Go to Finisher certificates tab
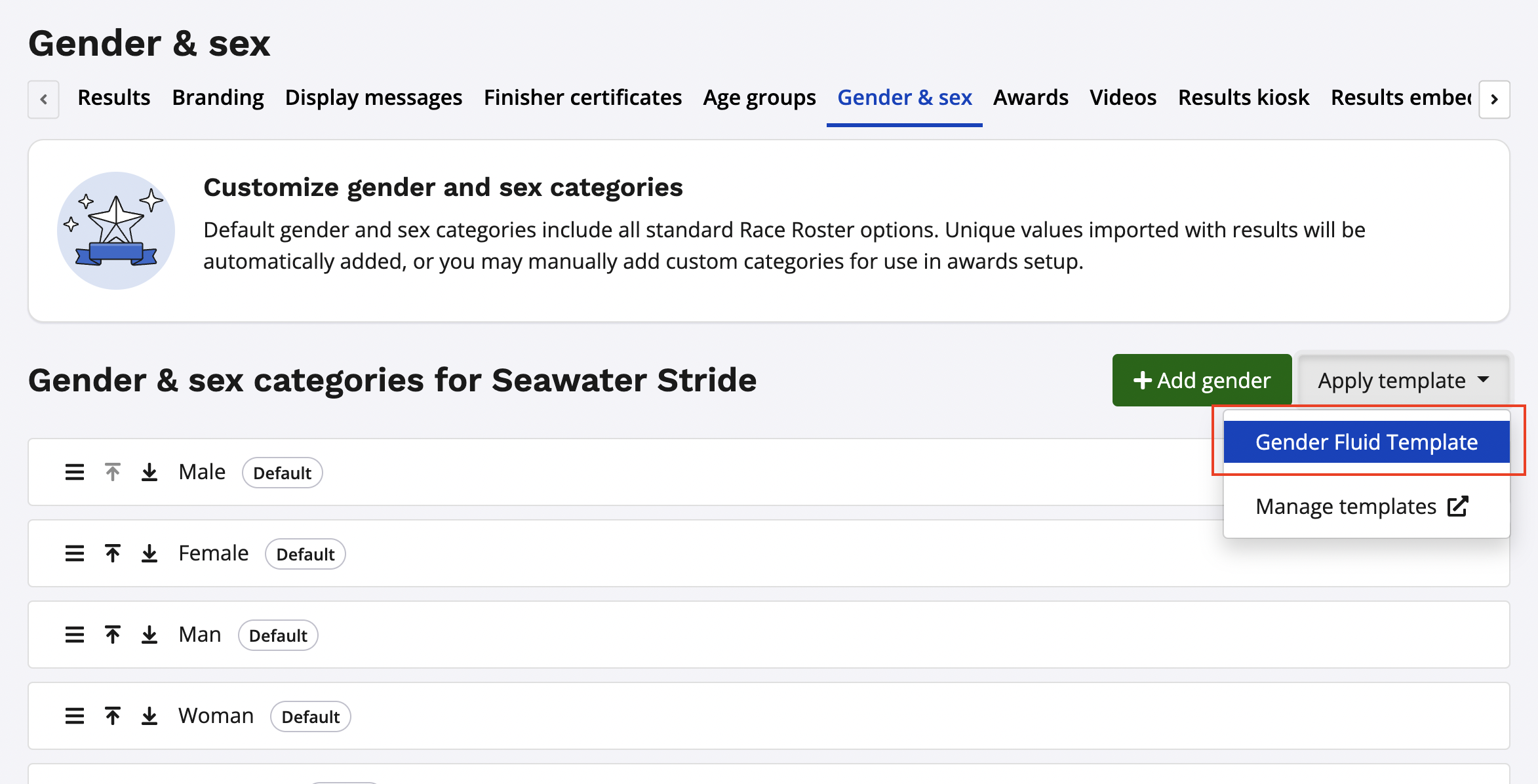Image resolution: width=1538 pixels, height=784 pixels. (x=583, y=98)
